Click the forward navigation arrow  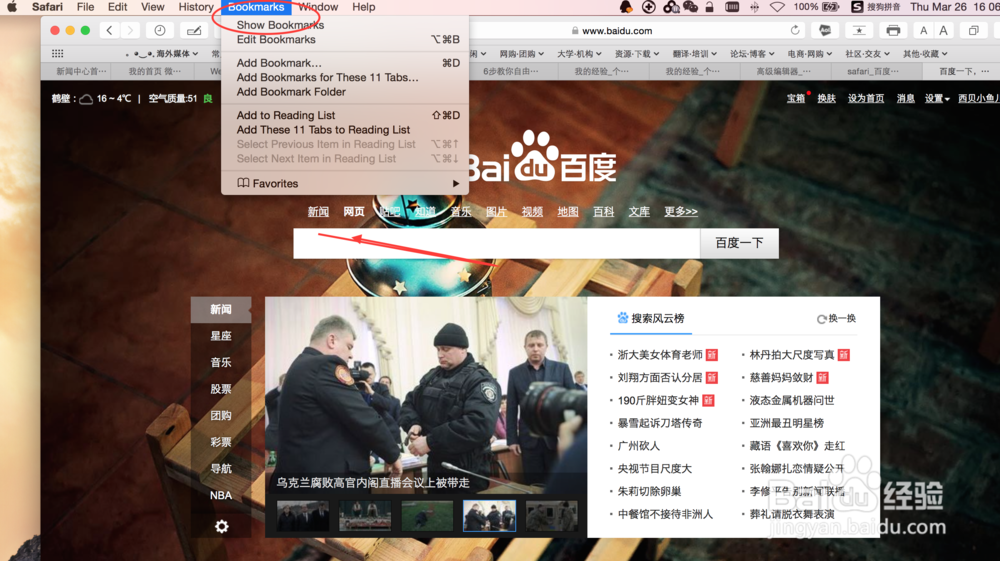(130, 31)
